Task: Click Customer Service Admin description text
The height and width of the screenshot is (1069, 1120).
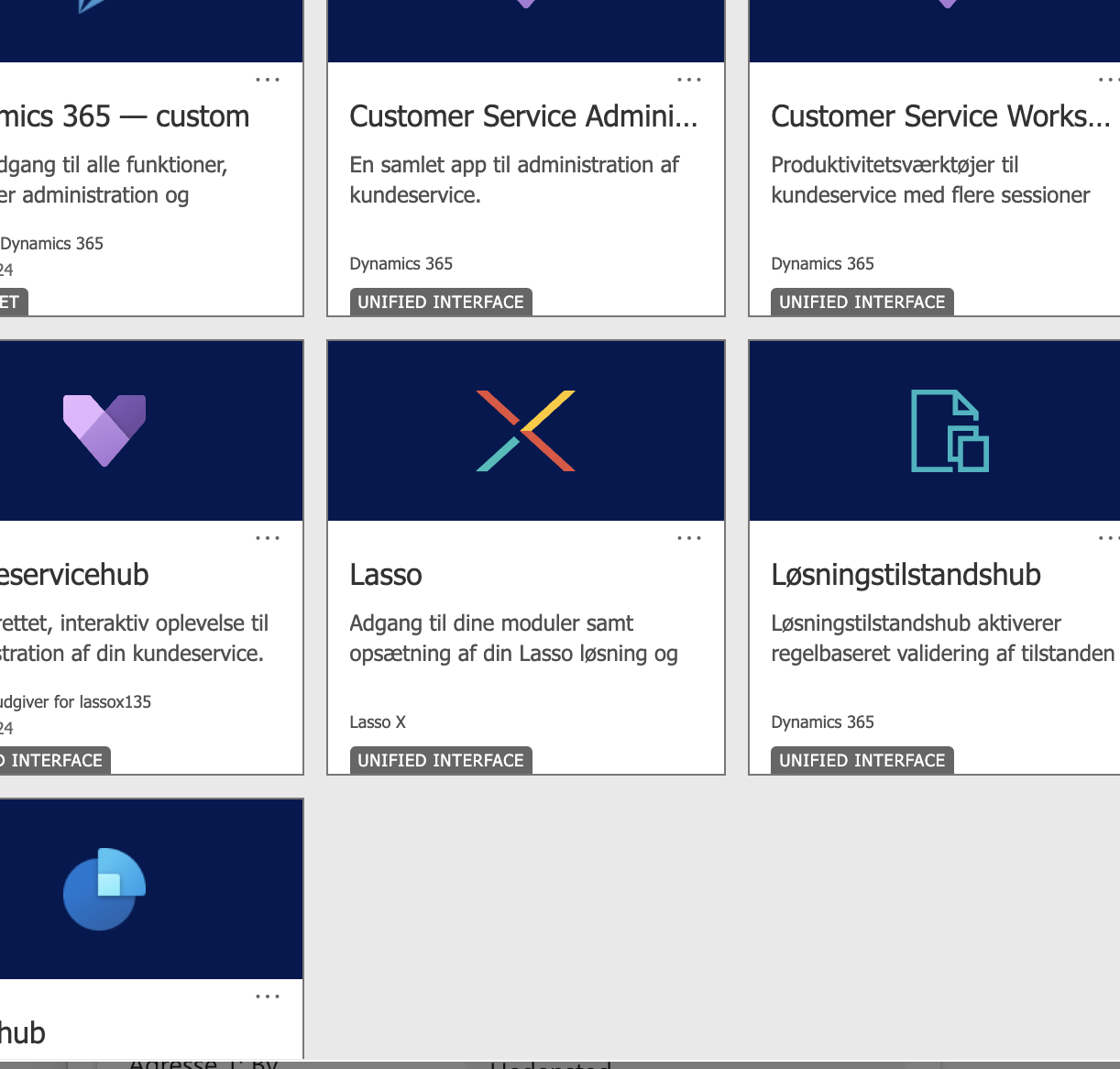Action: 513,180
